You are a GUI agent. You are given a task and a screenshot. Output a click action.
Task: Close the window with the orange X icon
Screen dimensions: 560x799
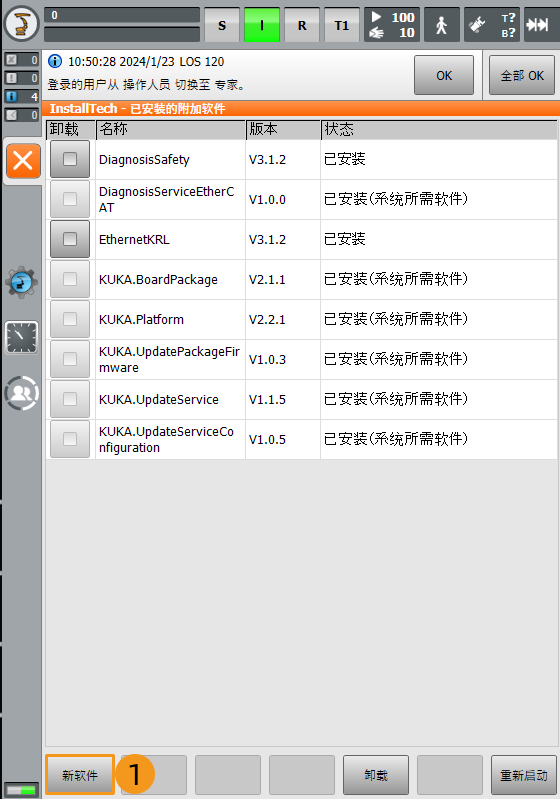23,161
